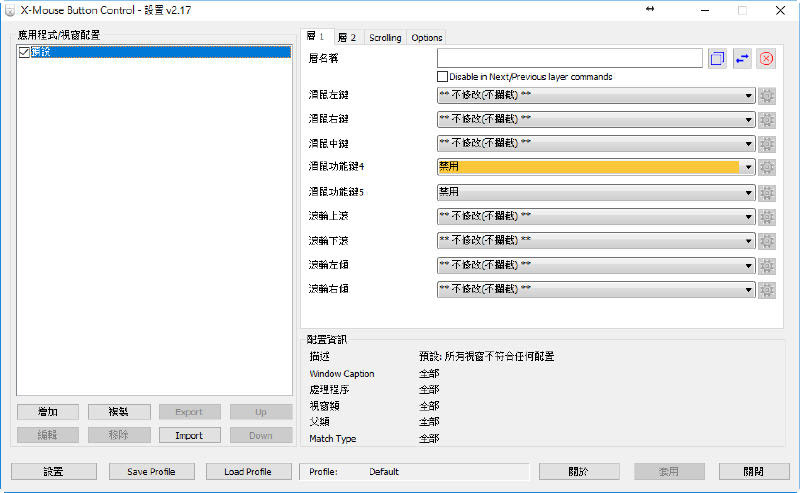Click the copy layer icon button

717,59
